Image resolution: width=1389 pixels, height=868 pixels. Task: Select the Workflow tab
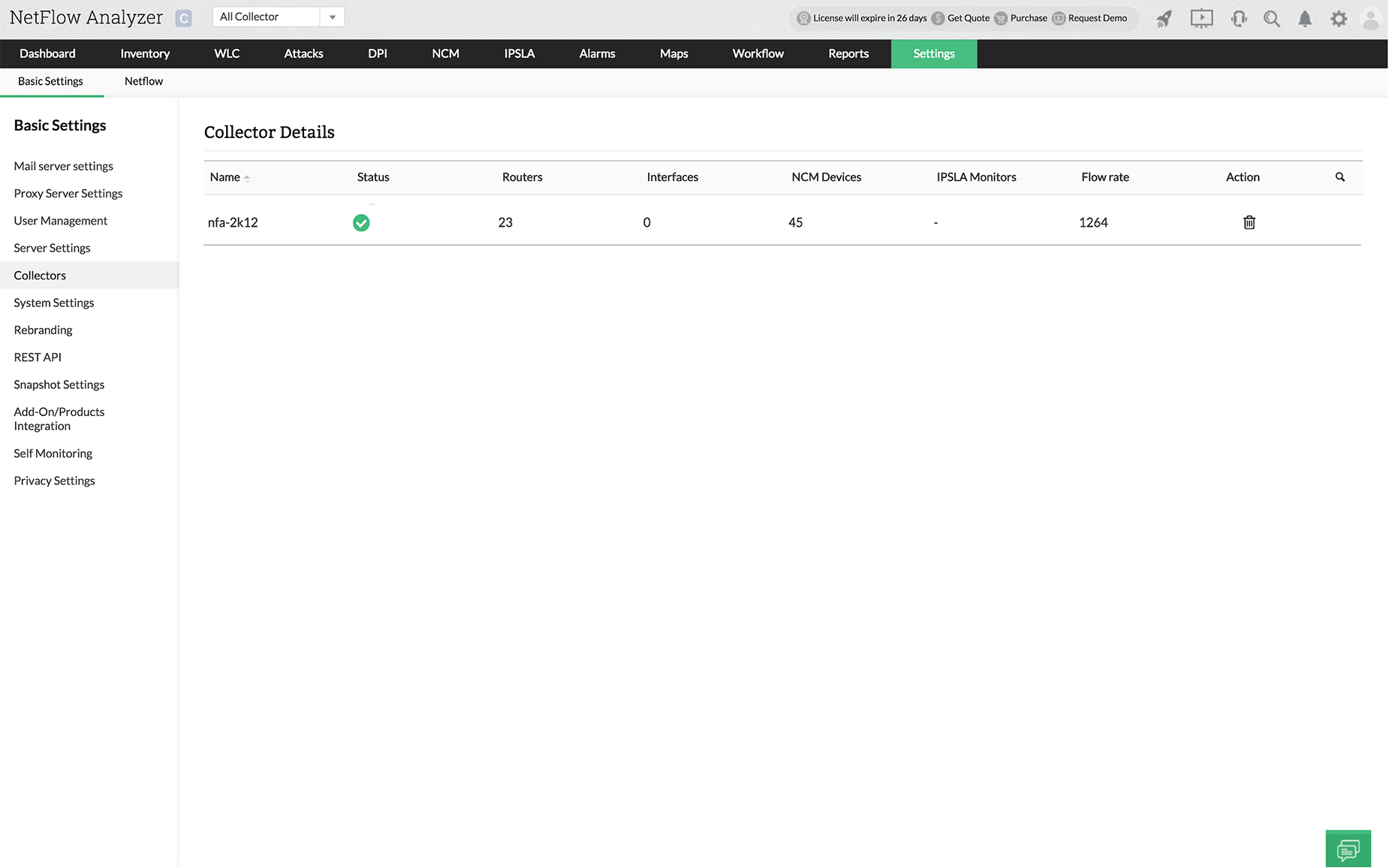pyautogui.click(x=758, y=54)
